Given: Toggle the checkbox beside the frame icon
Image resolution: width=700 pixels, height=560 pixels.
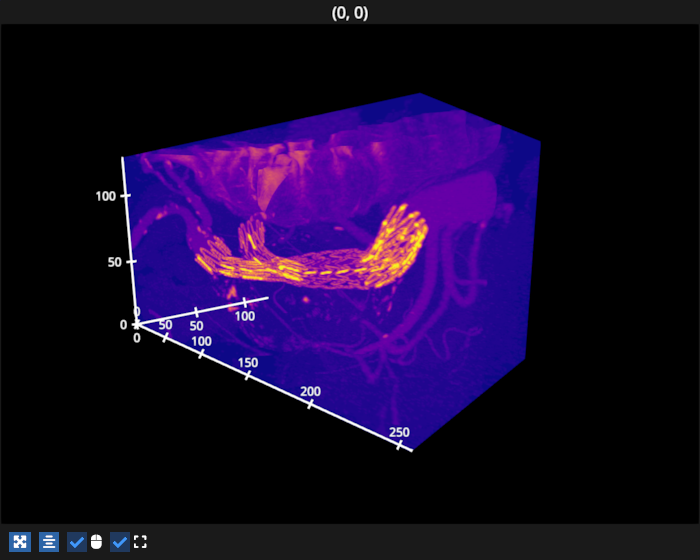Looking at the screenshot, I should 119,542.
